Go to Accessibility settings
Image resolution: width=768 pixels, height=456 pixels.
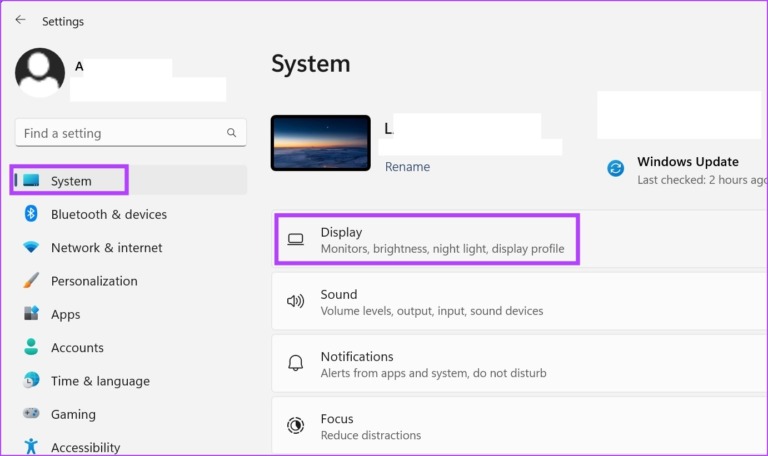[85, 447]
